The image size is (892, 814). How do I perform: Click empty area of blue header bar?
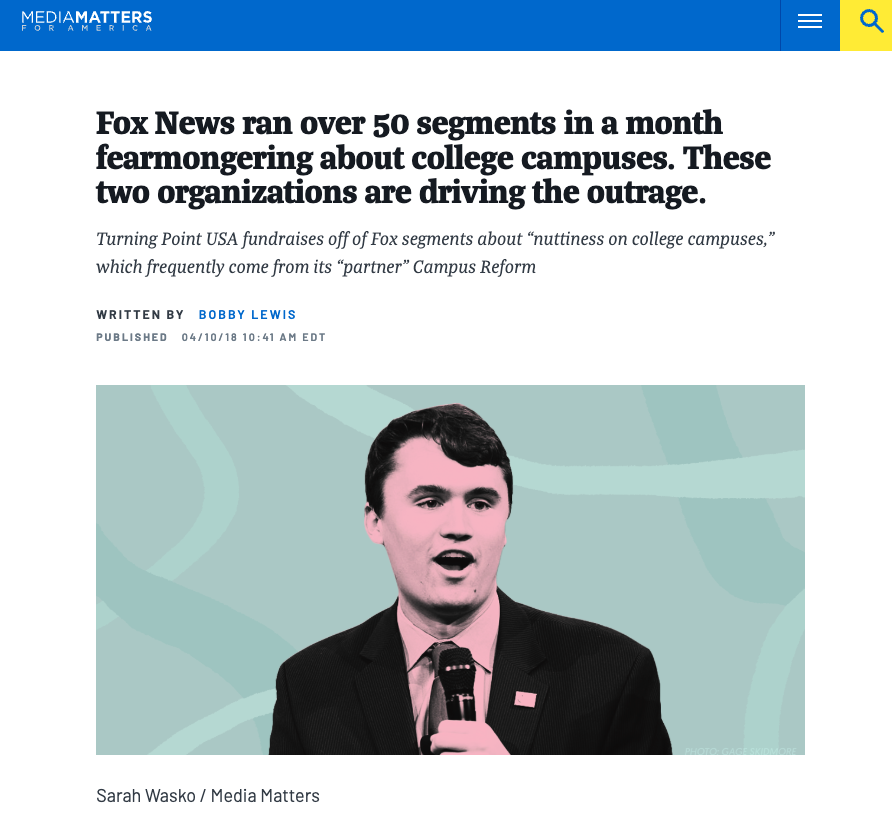pyautogui.click(x=450, y=25)
